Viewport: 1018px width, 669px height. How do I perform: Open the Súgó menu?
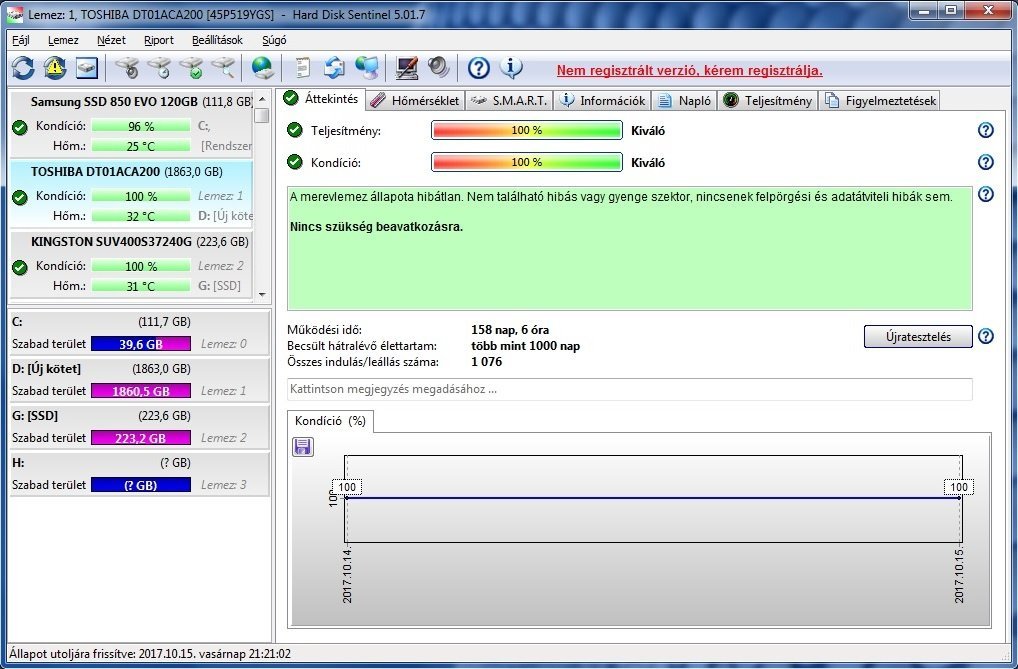pyautogui.click(x=274, y=40)
